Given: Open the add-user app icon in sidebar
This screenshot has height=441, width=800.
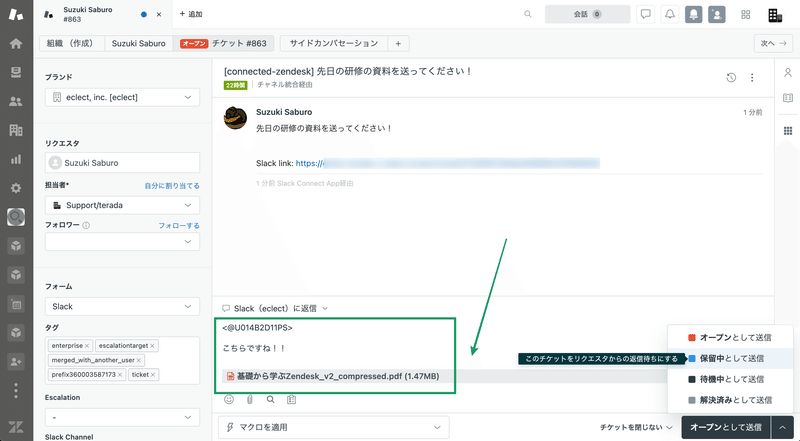Looking at the screenshot, I should coord(16,362).
